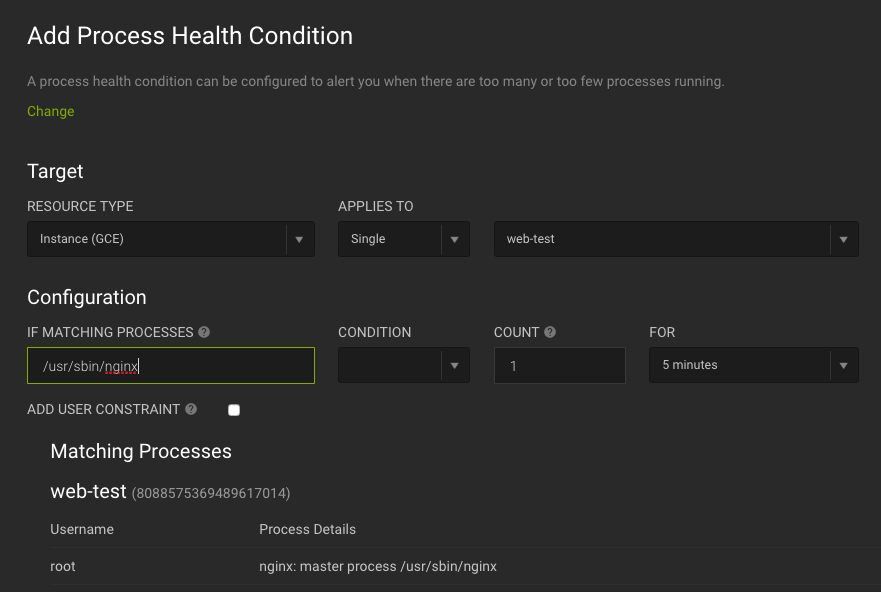Click the Resource Type dropdown arrow
Viewport: 881px width, 592px height.
299,240
